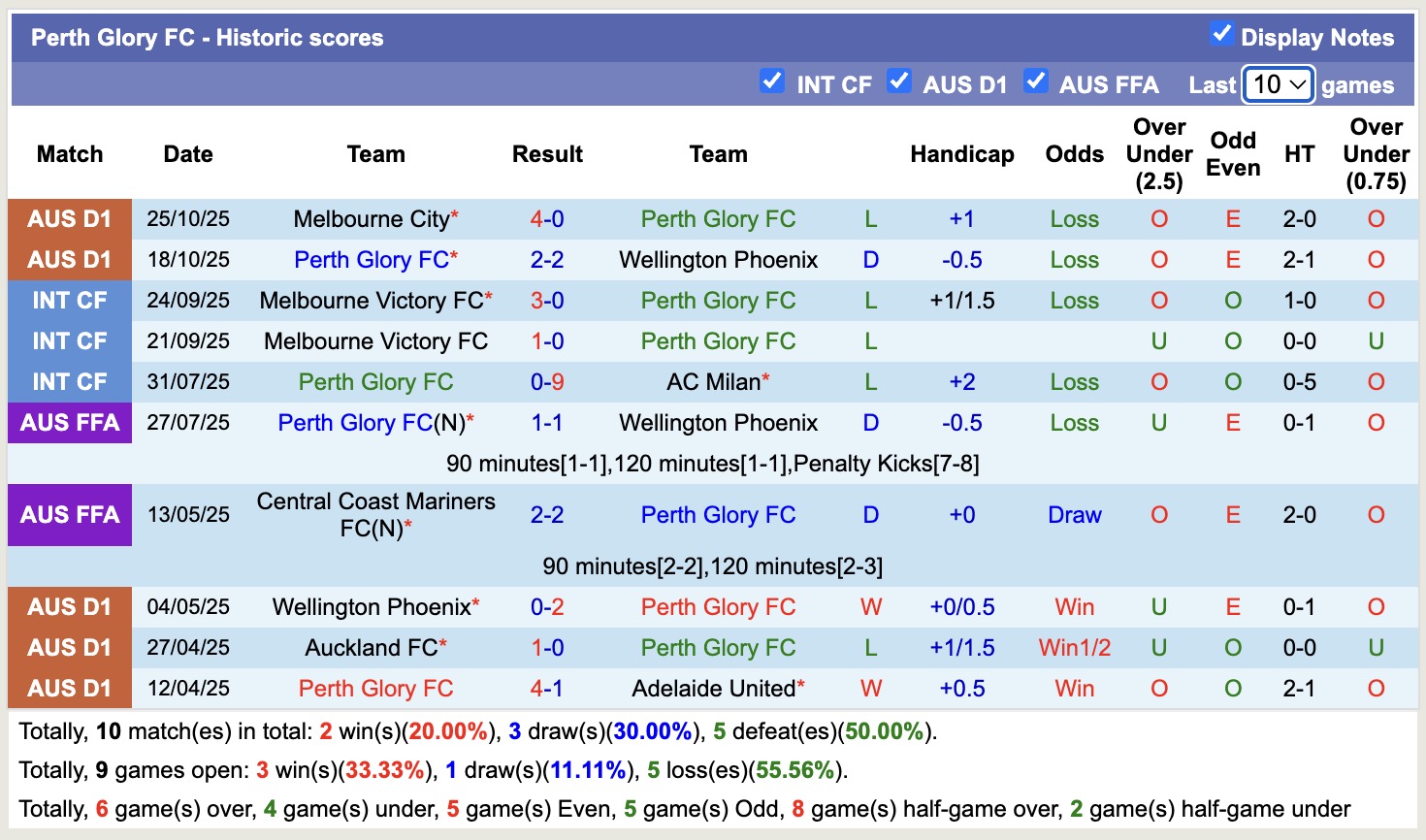Click the Handicap column header
Screen dimensions: 1426x840
tap(961, 153)
